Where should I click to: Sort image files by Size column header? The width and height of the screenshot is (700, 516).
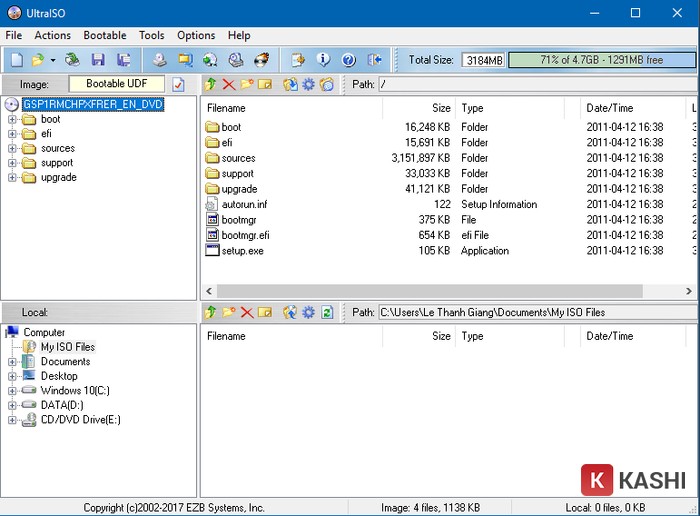click(x=441, y=108)
